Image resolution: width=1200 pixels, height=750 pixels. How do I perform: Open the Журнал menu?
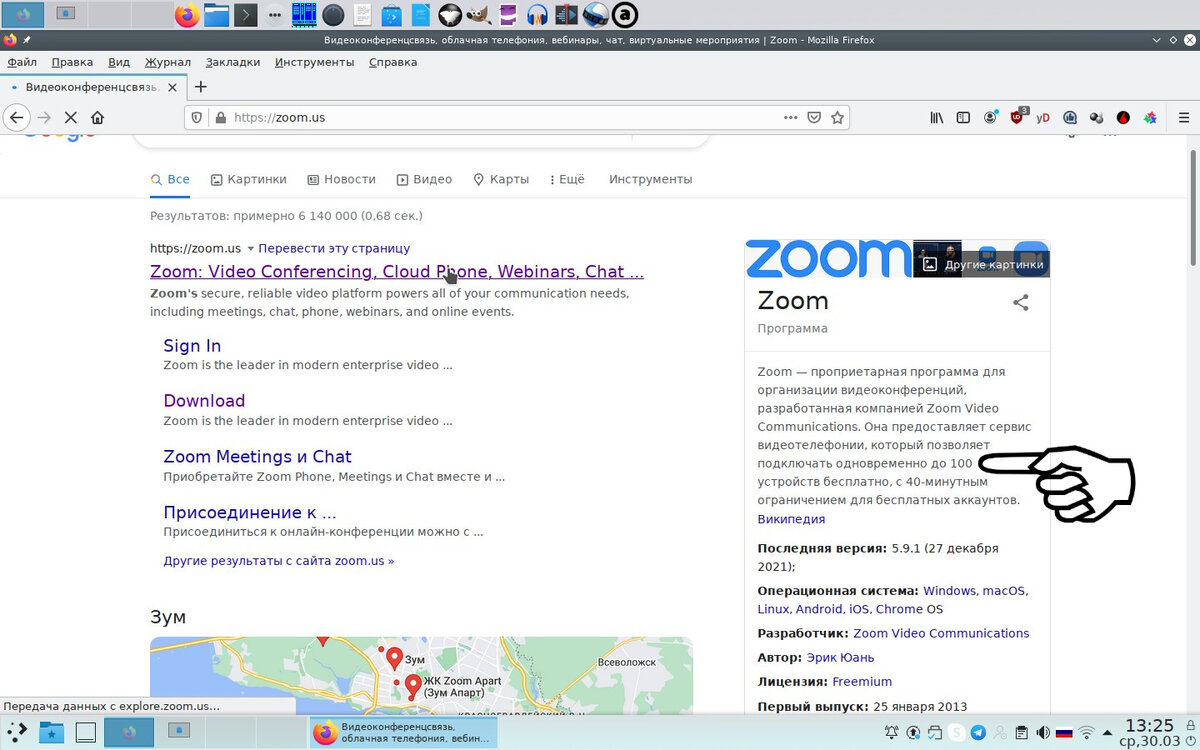[167, 62]
